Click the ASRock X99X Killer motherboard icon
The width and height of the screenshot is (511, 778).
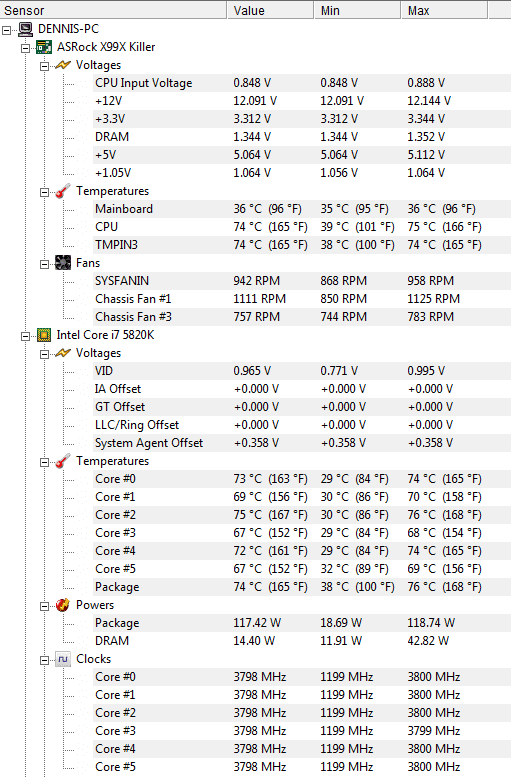point(44,47)
